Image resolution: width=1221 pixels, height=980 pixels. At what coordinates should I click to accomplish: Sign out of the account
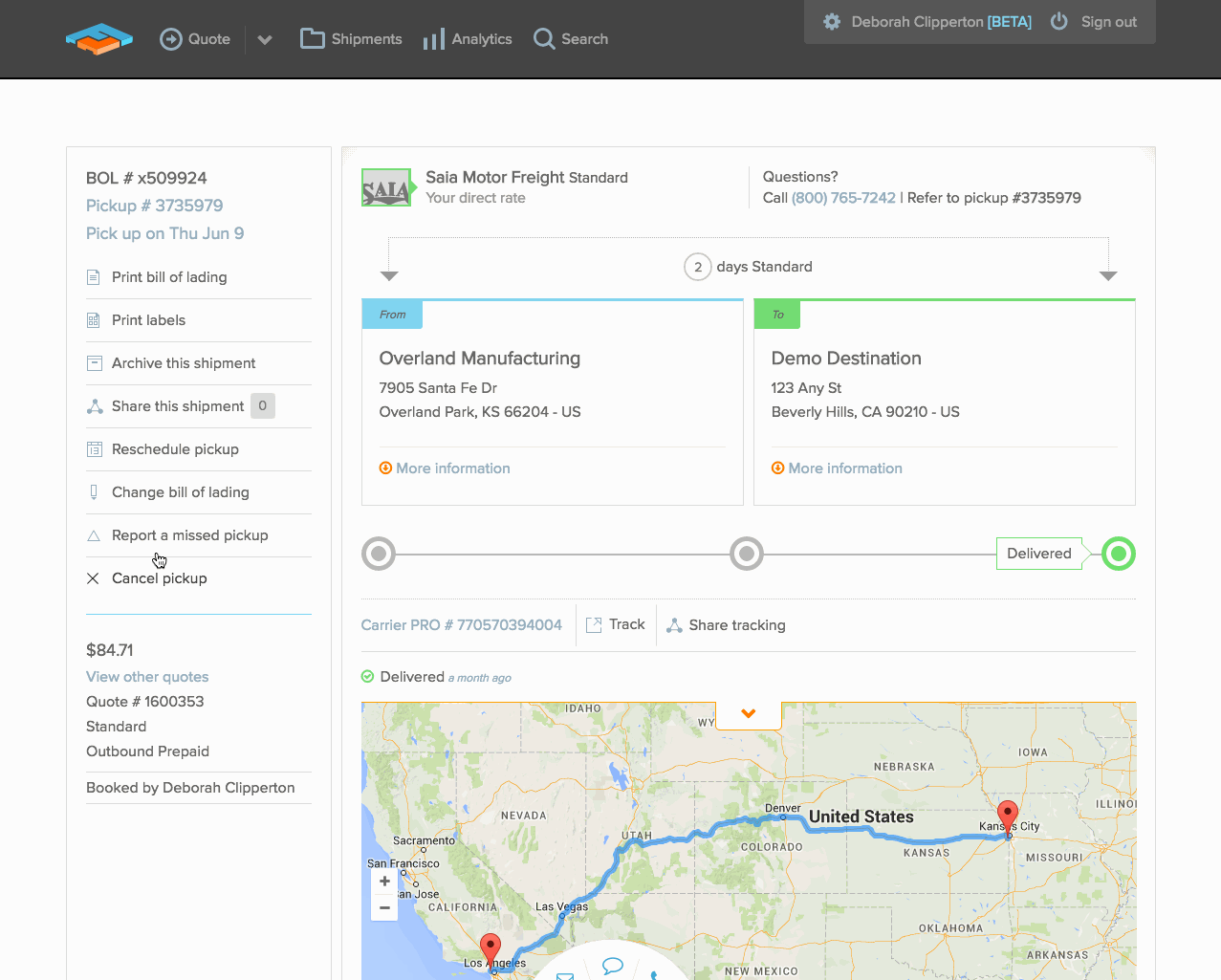pyautogui.click(x=1094, y=22)
